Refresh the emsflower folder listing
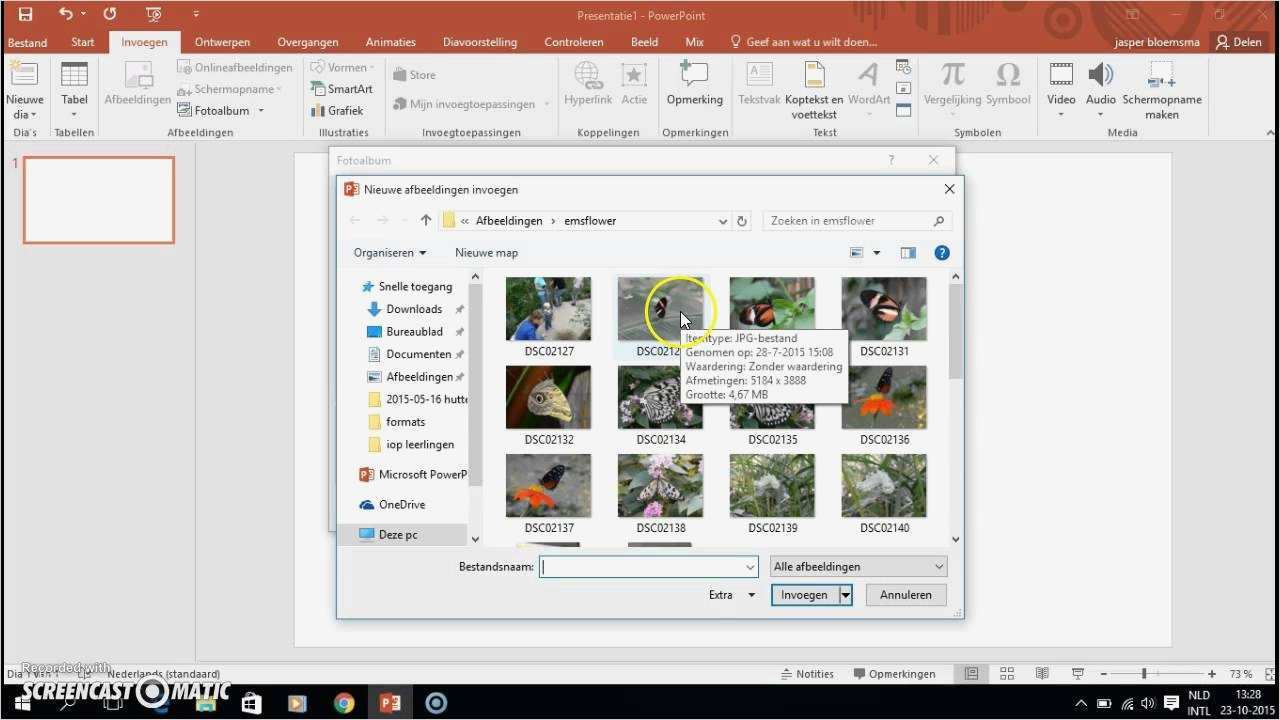1280x720 pixels. 742,221
